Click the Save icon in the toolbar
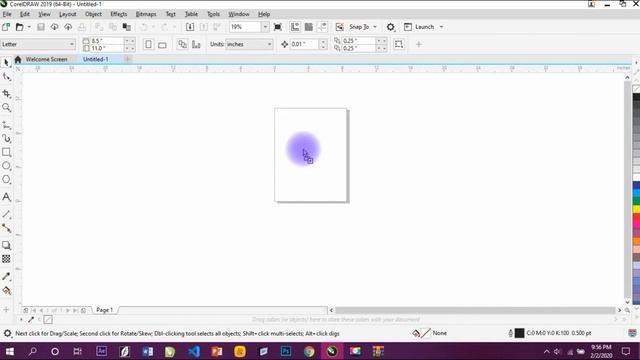The image size is (640, 360). (41, 27)
